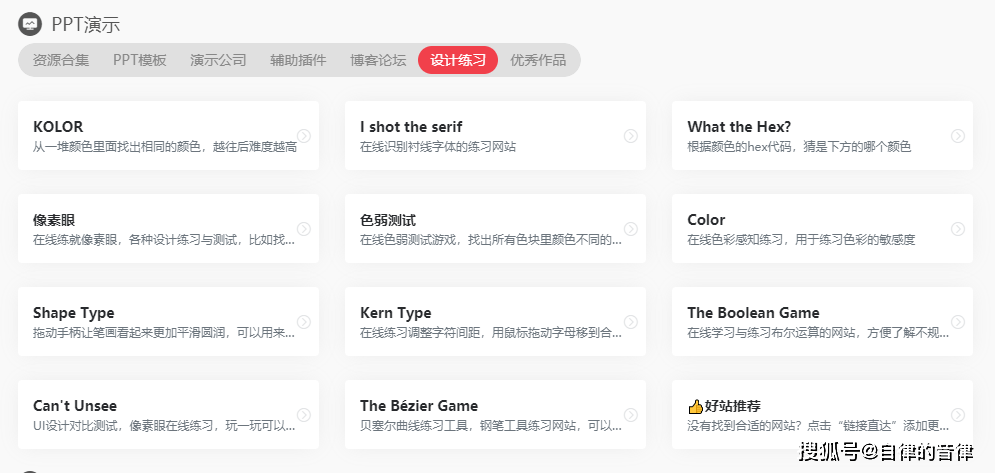Switch to 资源合集 tab
Viewport: 995px width, 473px height.
[61, 60]
